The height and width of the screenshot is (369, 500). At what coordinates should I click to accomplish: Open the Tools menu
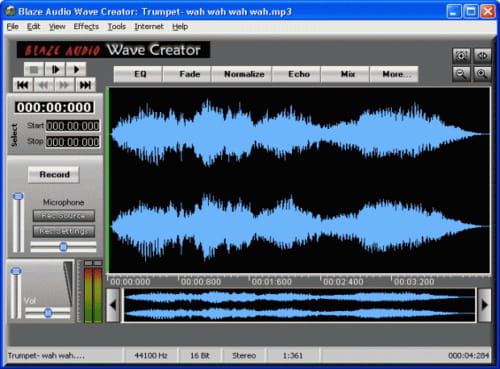tap(117, 27)
